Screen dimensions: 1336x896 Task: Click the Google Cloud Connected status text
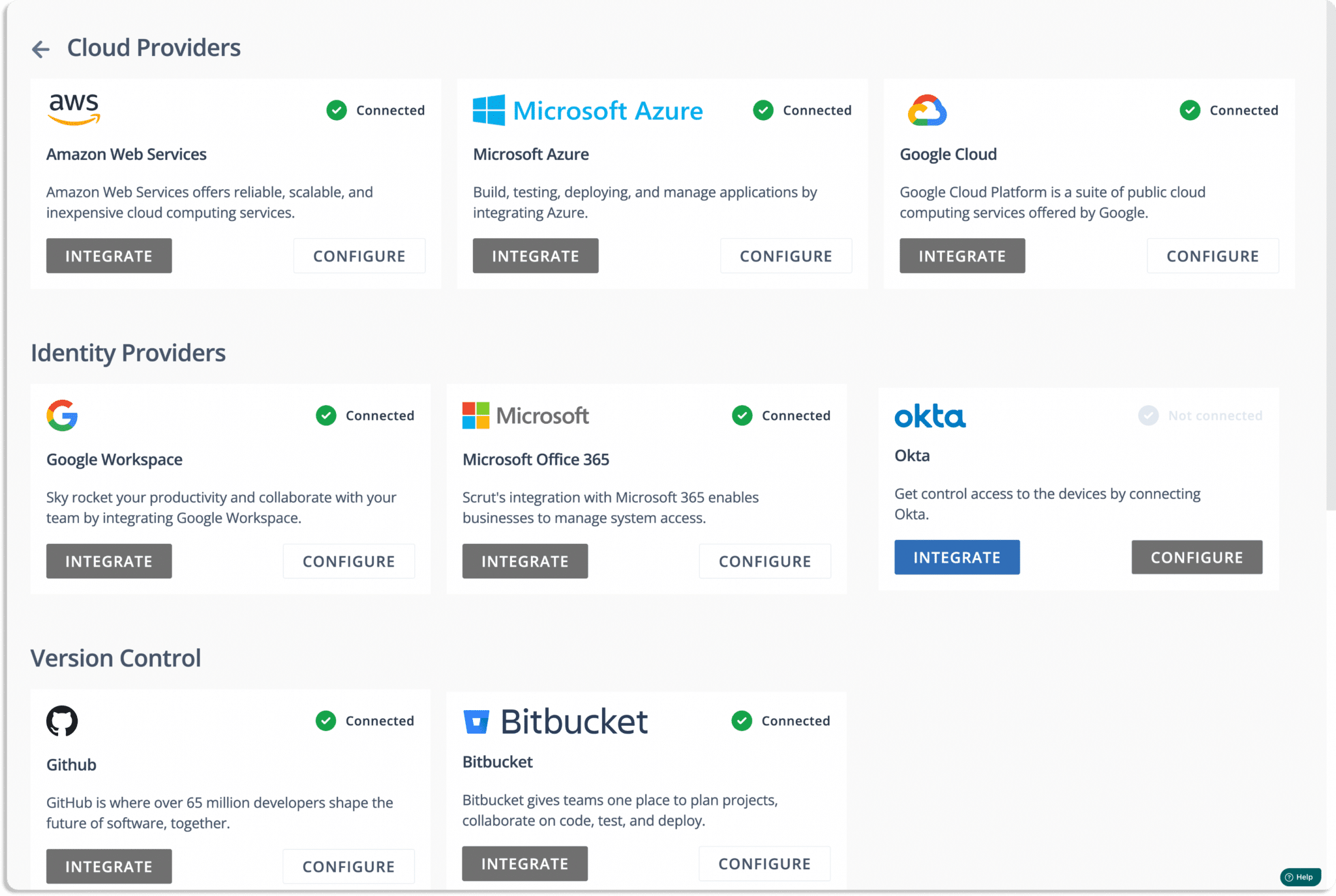[1244, 110]
